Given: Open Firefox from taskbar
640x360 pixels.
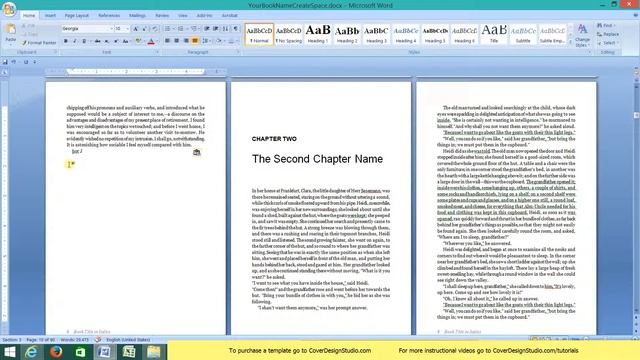Looking at the screenshot, I should [x=56, y=352].
